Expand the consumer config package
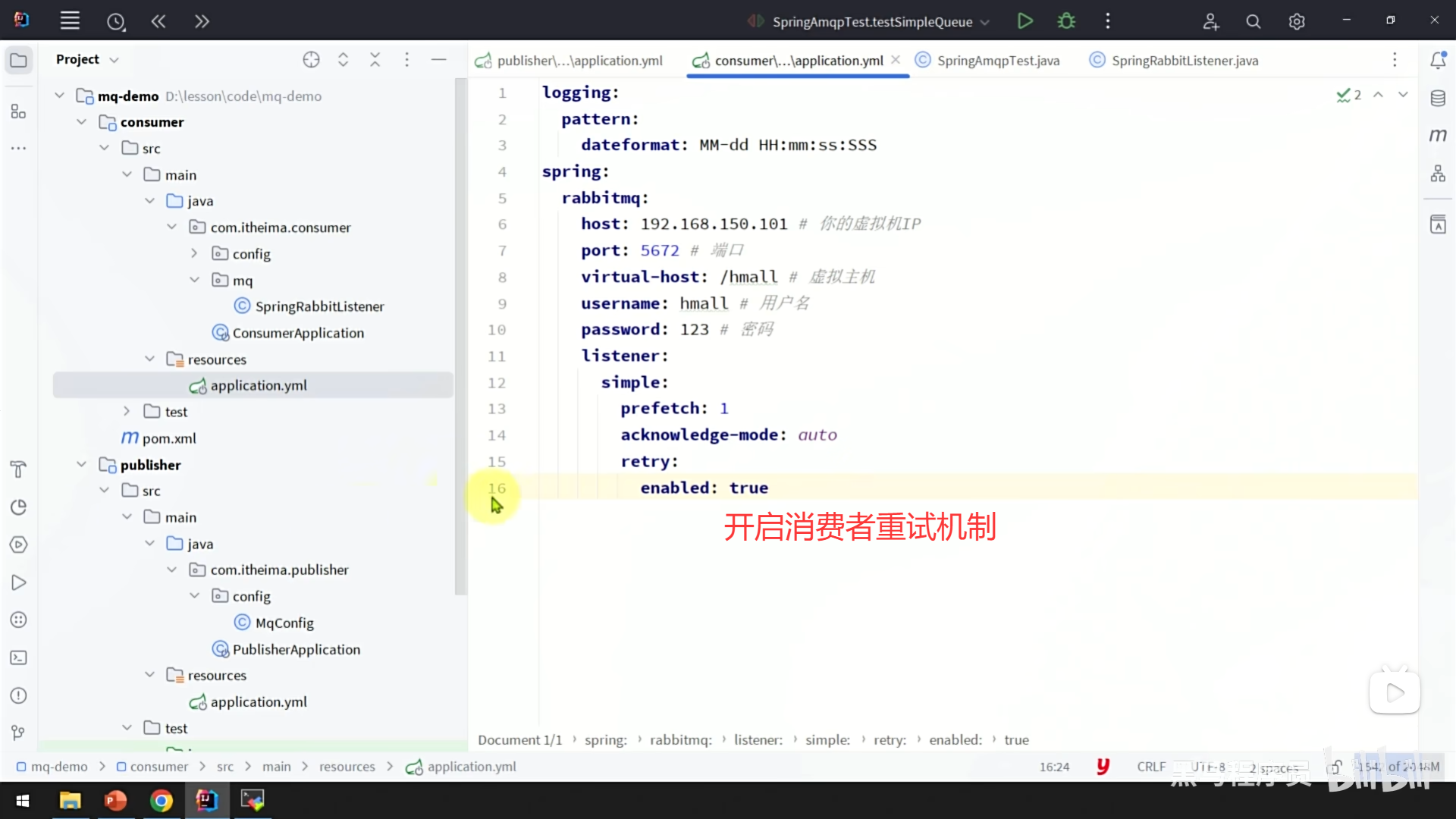The width and height of the screenshot is (1456, 819). click(194, 254)
